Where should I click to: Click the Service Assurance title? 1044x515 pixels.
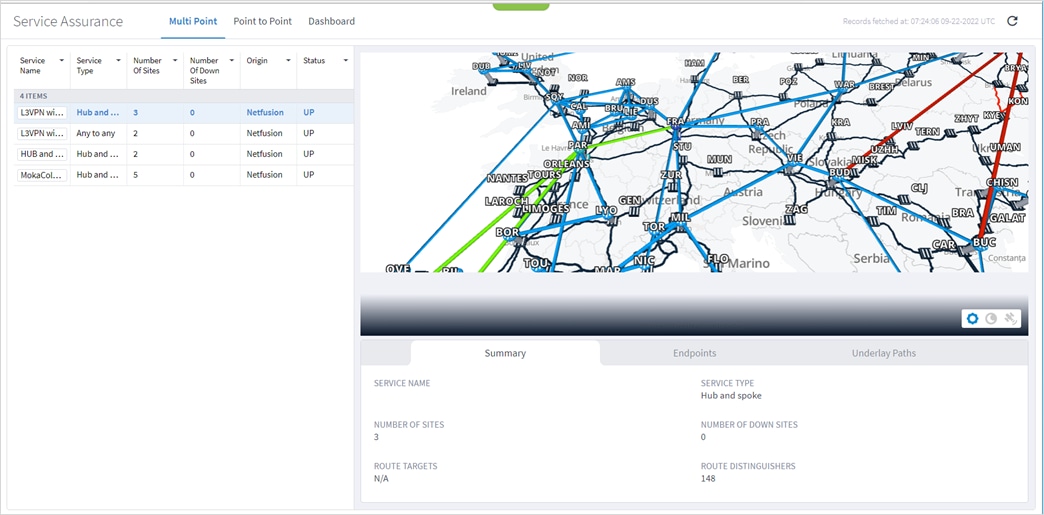68,21
